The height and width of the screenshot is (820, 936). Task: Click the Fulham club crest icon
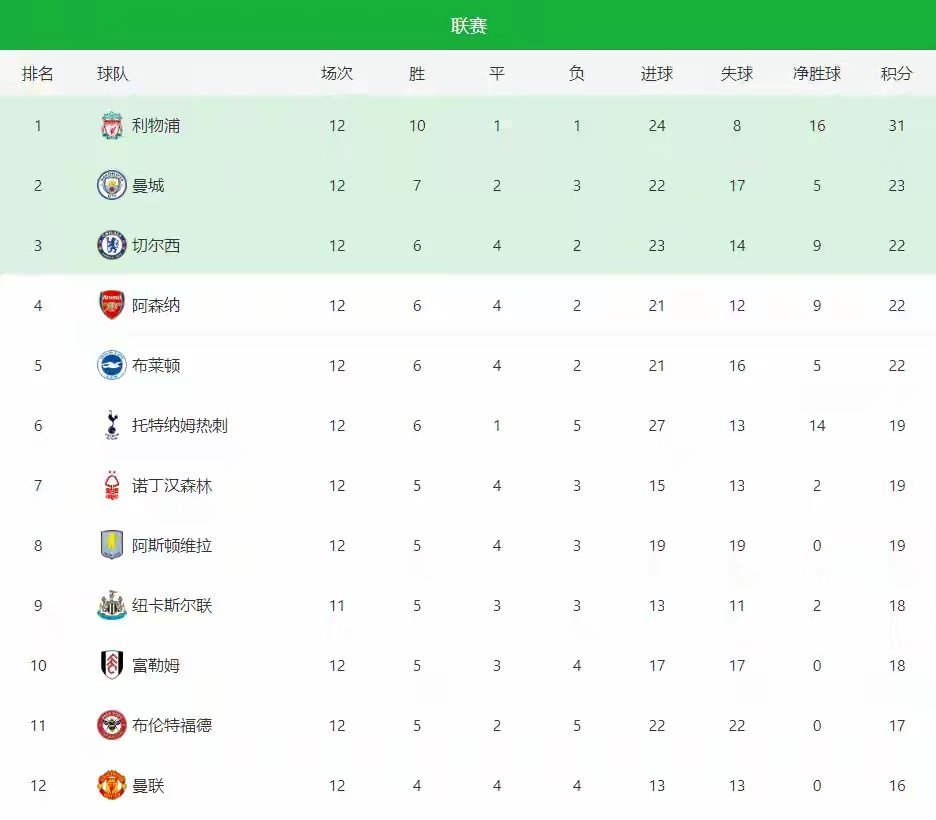pos(111,666)
